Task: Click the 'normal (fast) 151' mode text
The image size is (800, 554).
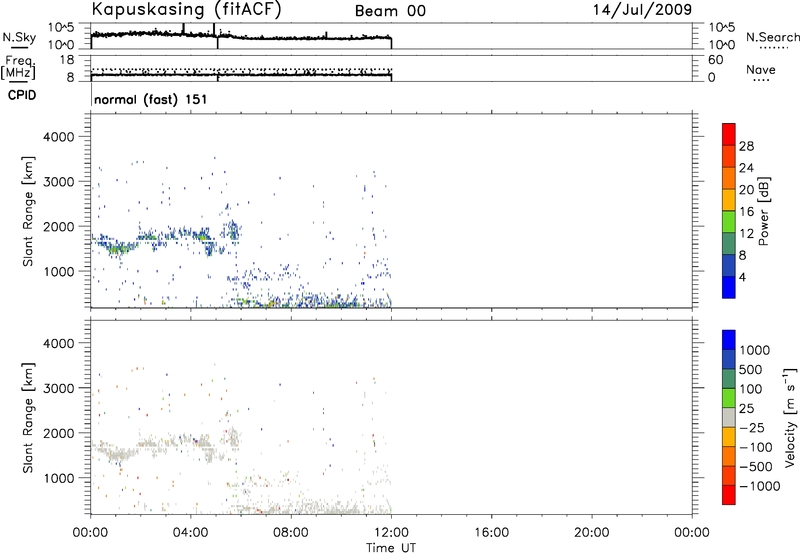Action: coord(151,99)
